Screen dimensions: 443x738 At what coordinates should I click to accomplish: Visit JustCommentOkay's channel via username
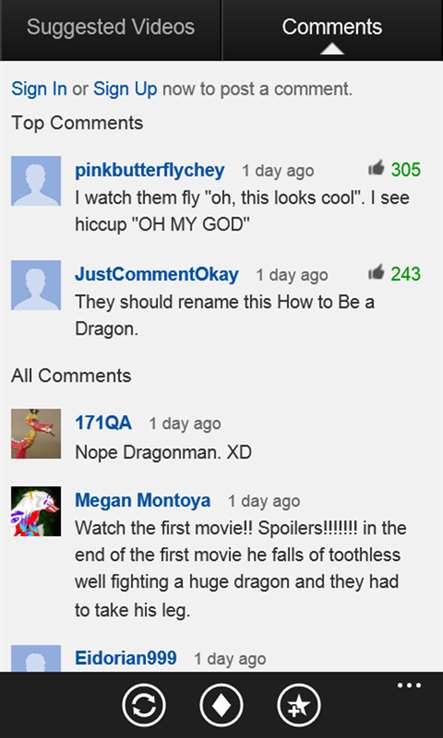click(x=157, y=275)
